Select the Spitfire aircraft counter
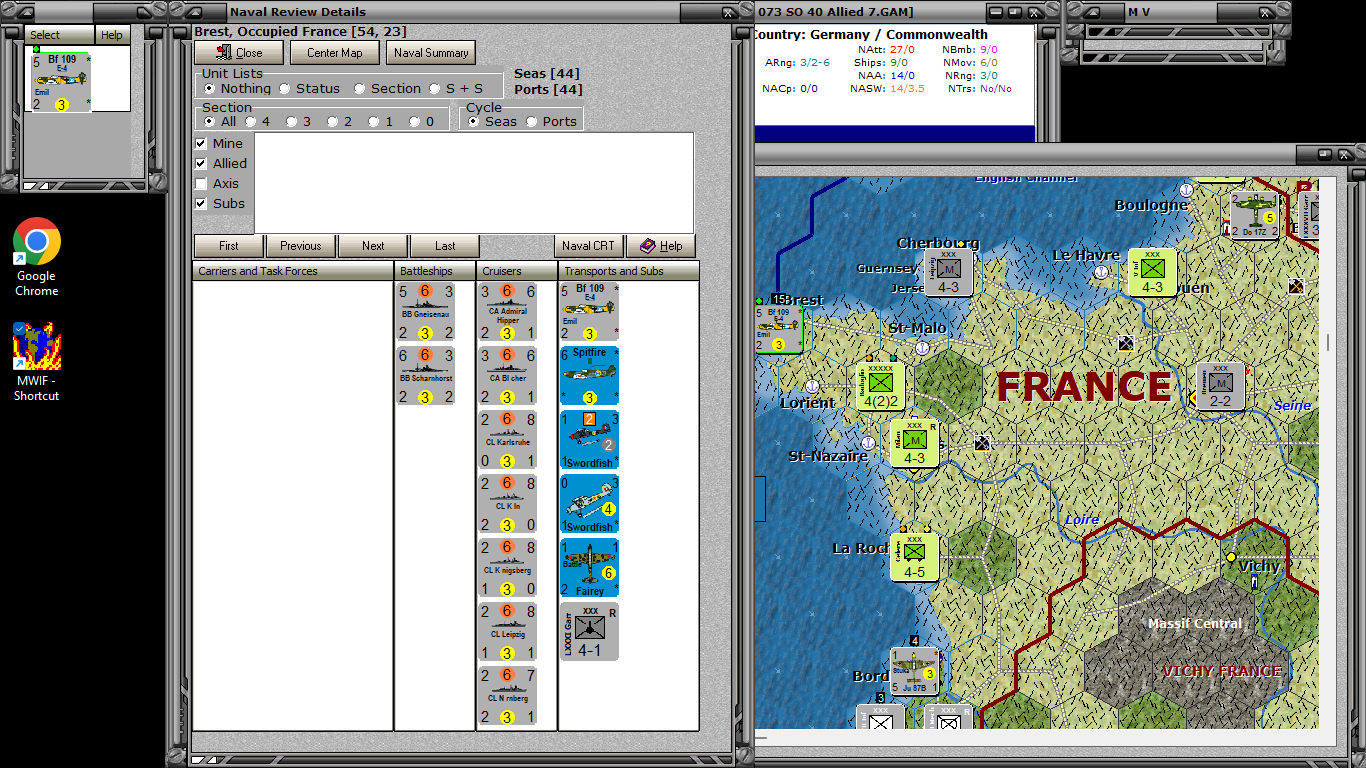1366x768 pixels. click(589, 377)
